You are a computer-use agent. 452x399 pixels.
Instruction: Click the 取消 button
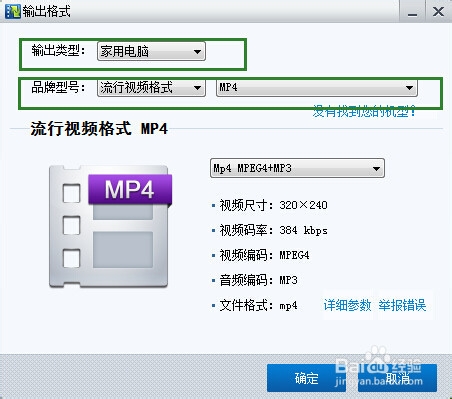pyautogui.click(x=397, y=378)
